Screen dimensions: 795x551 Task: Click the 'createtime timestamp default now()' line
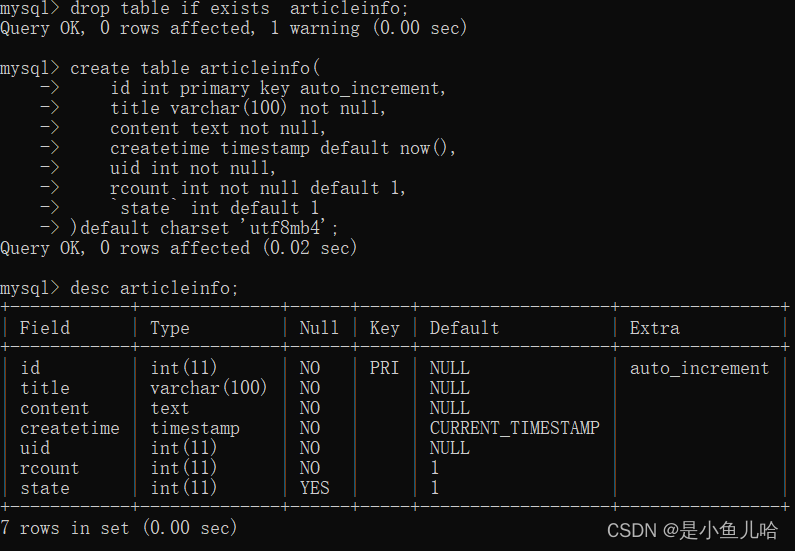tap(283, 148)
